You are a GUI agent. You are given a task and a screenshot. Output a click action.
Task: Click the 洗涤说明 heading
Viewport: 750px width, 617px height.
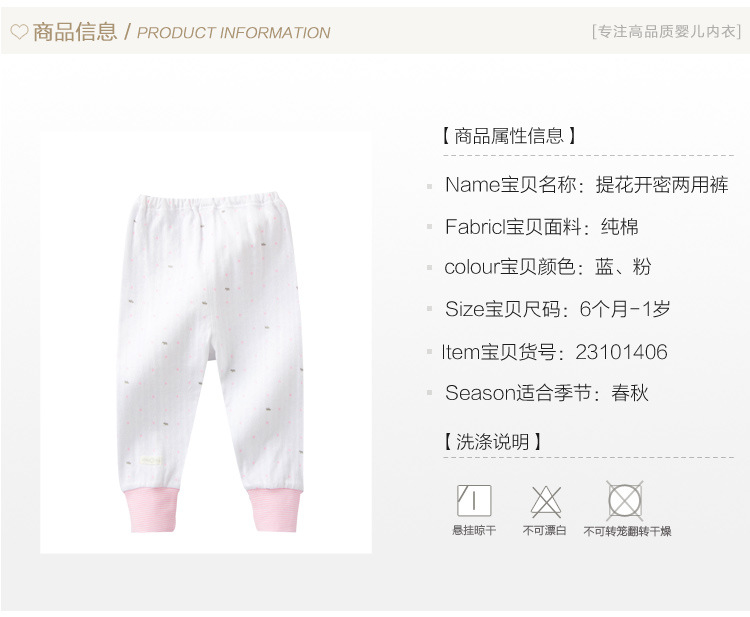492,441
